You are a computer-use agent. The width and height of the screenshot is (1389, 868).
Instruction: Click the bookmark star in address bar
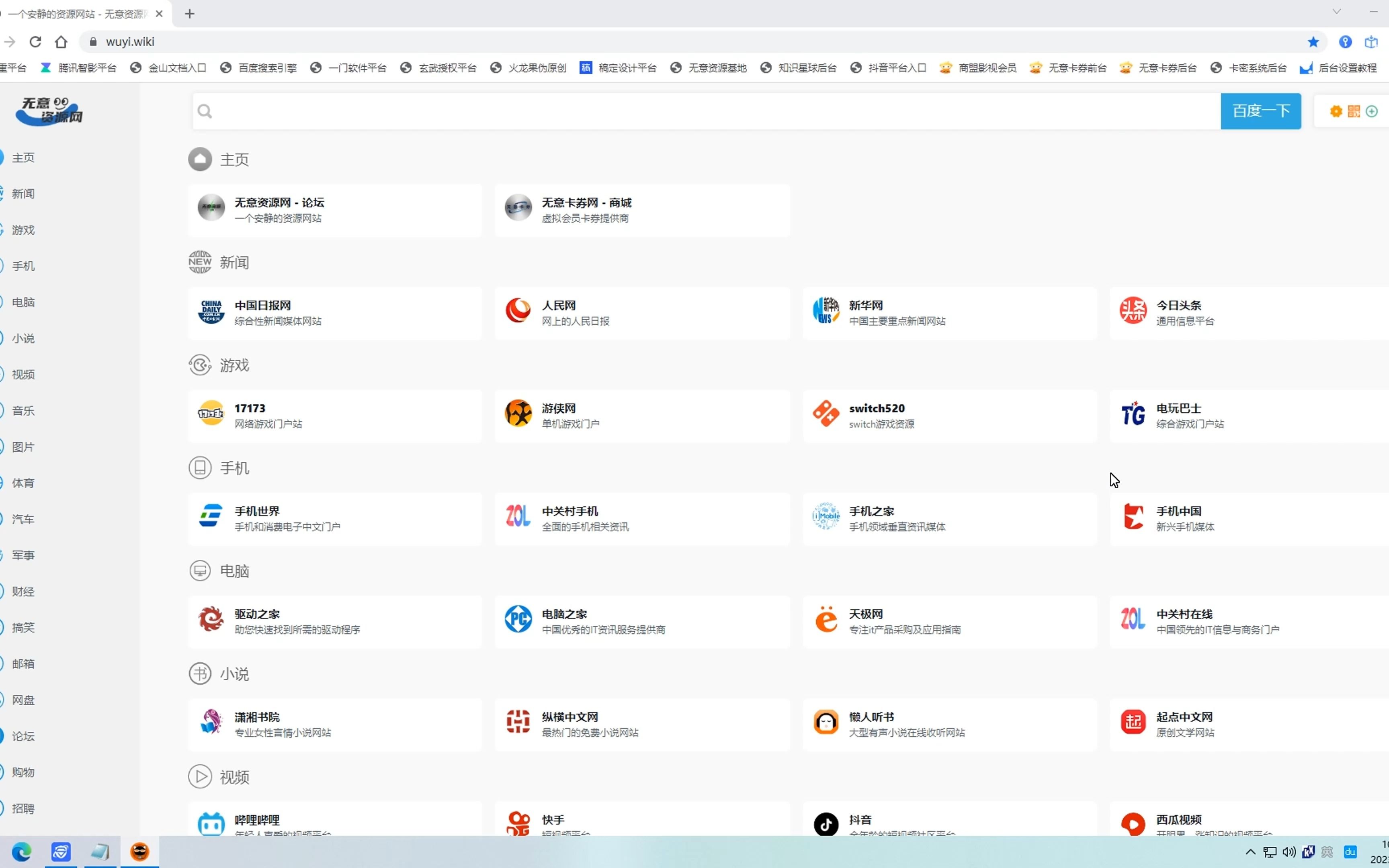coord(1313,42)
